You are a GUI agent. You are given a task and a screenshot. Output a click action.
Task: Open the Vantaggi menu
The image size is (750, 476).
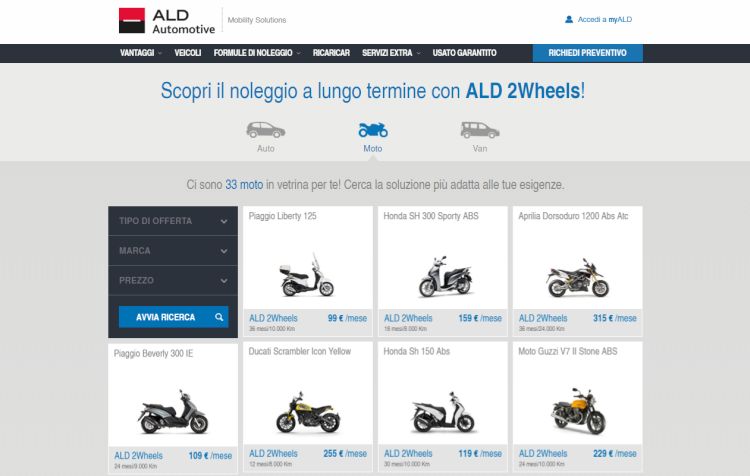coord(141,53)
